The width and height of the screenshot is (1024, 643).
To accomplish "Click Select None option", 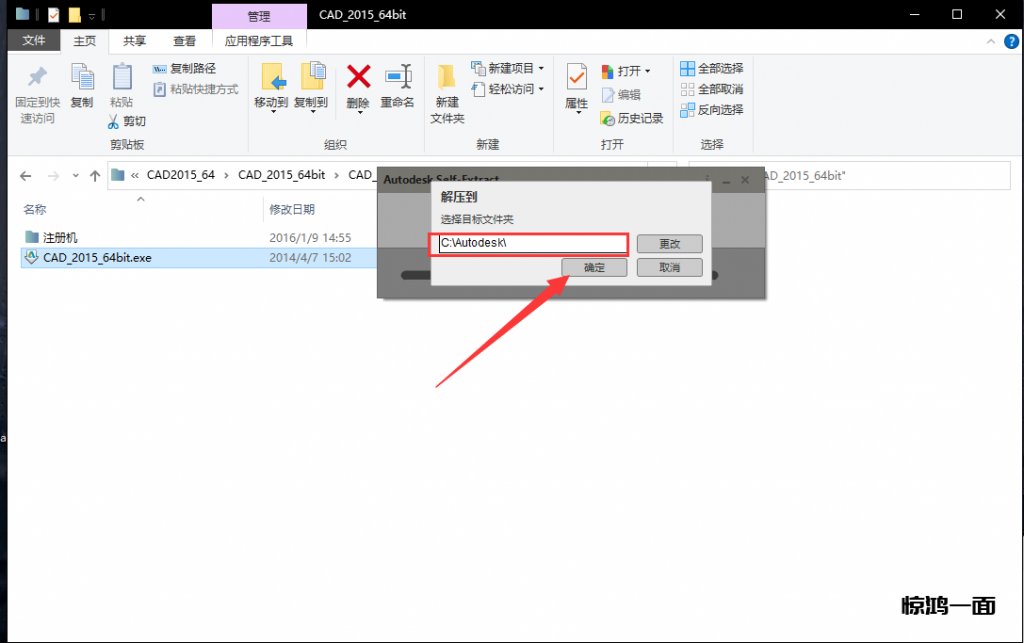I will coord(711,89).
